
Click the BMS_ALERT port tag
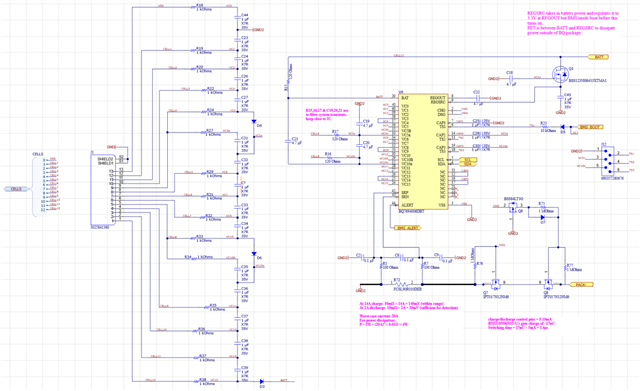407,228
